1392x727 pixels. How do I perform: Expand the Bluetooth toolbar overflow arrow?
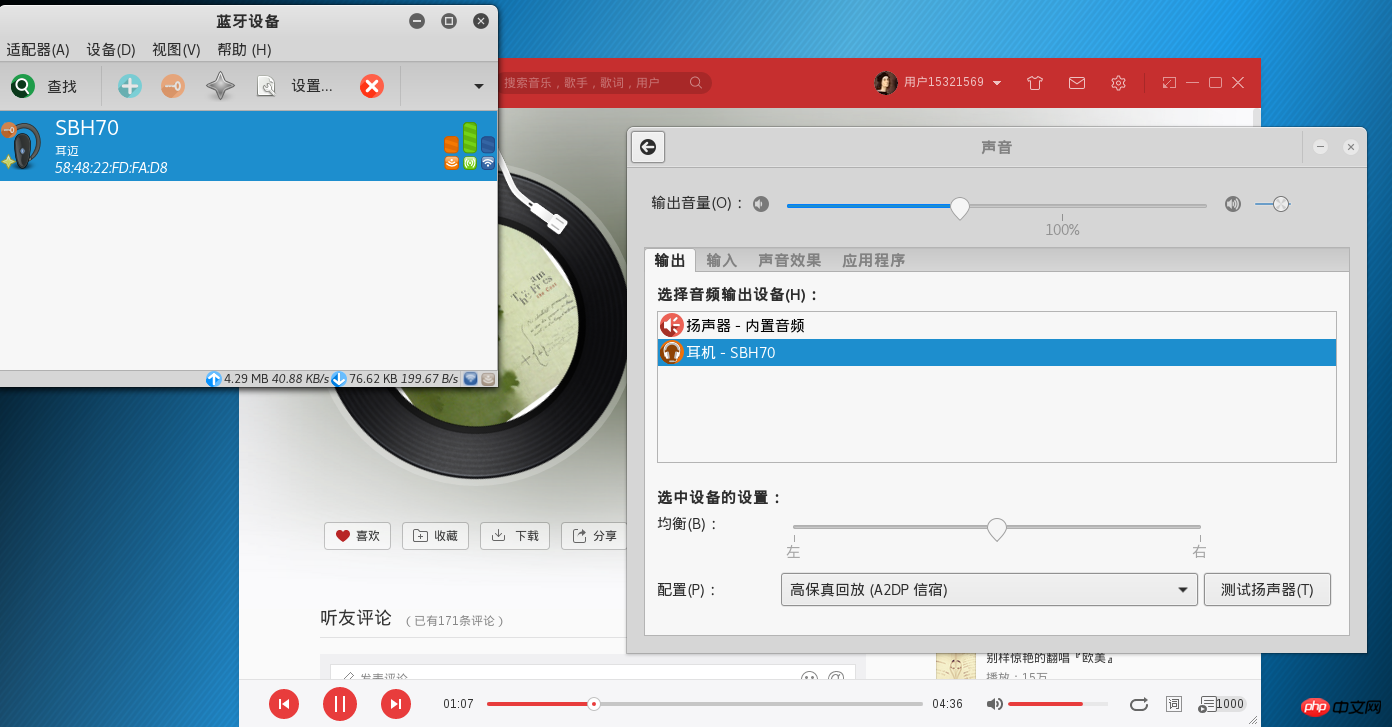point(479,87)
